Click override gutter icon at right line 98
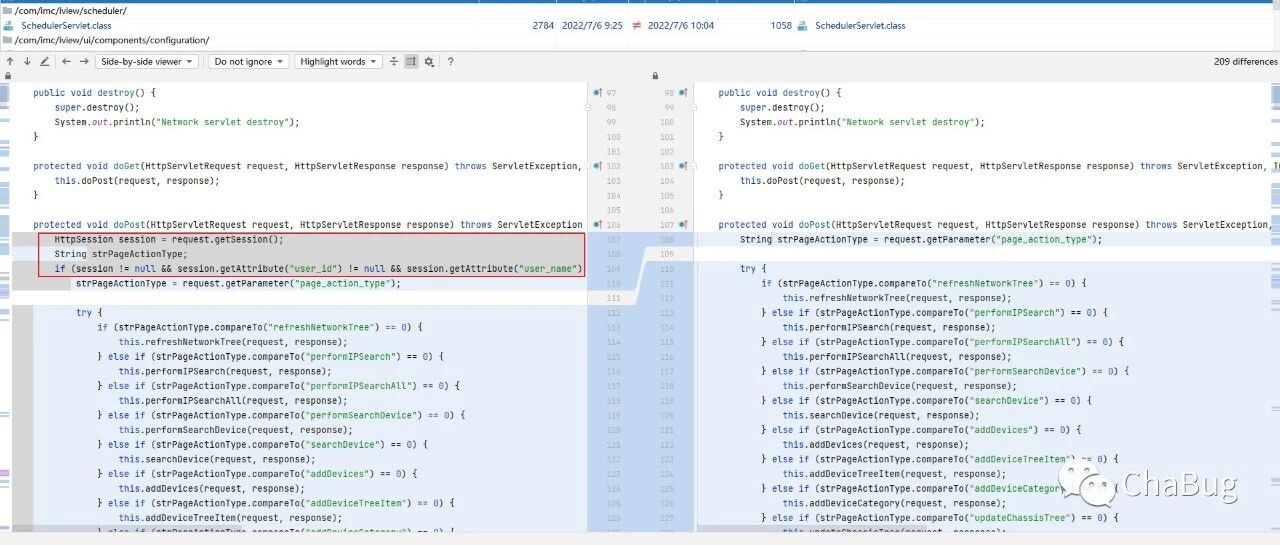 (x=683, y=93)
